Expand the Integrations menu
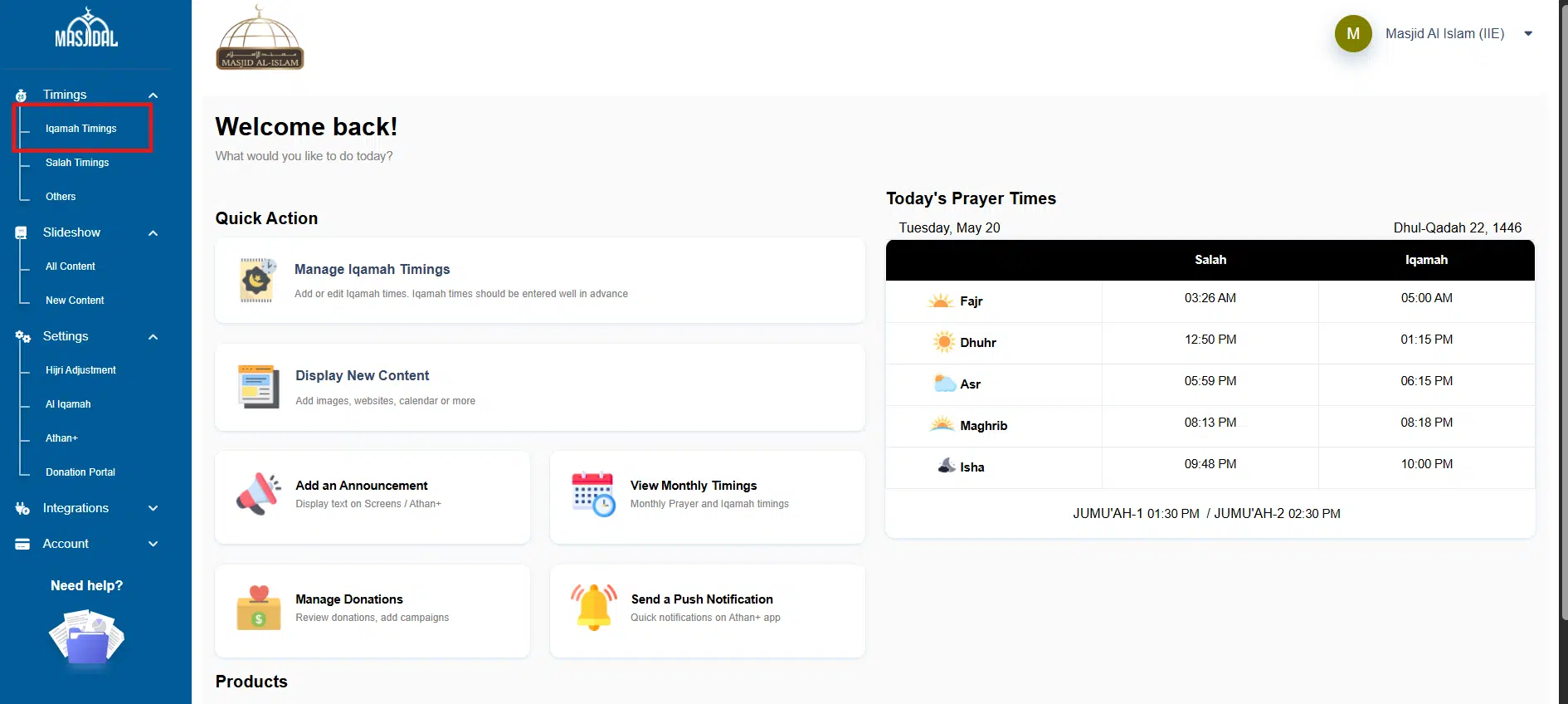The height and width of the screenshot is (704, 1568). tap(153, 508)
